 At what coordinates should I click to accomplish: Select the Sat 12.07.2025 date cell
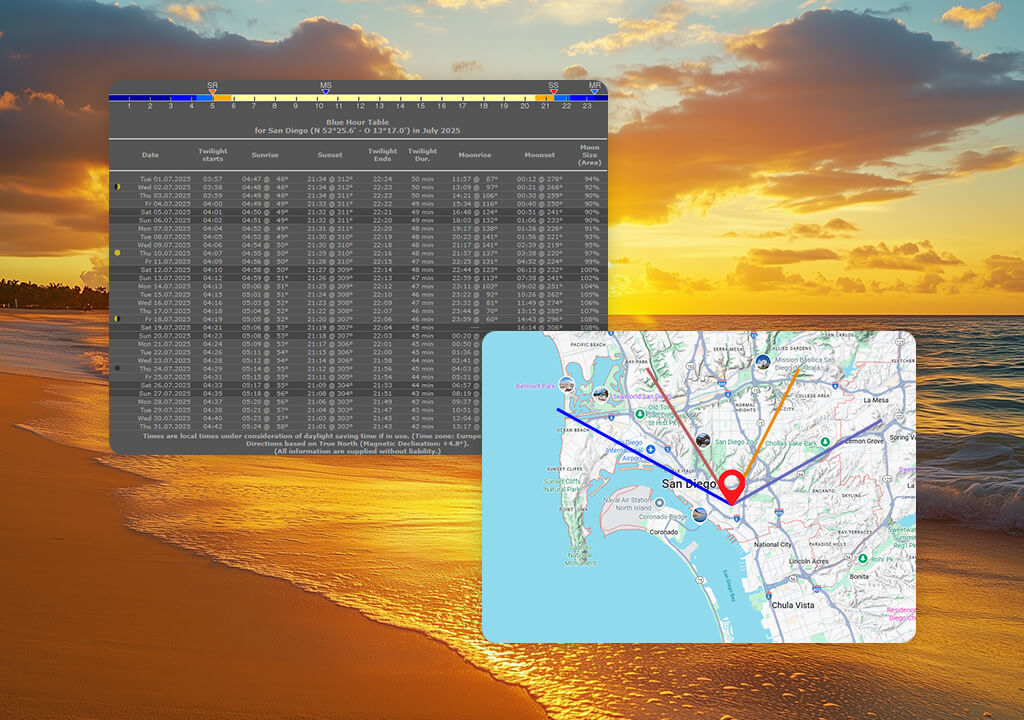pyautogui.click(x=166, y=270)
